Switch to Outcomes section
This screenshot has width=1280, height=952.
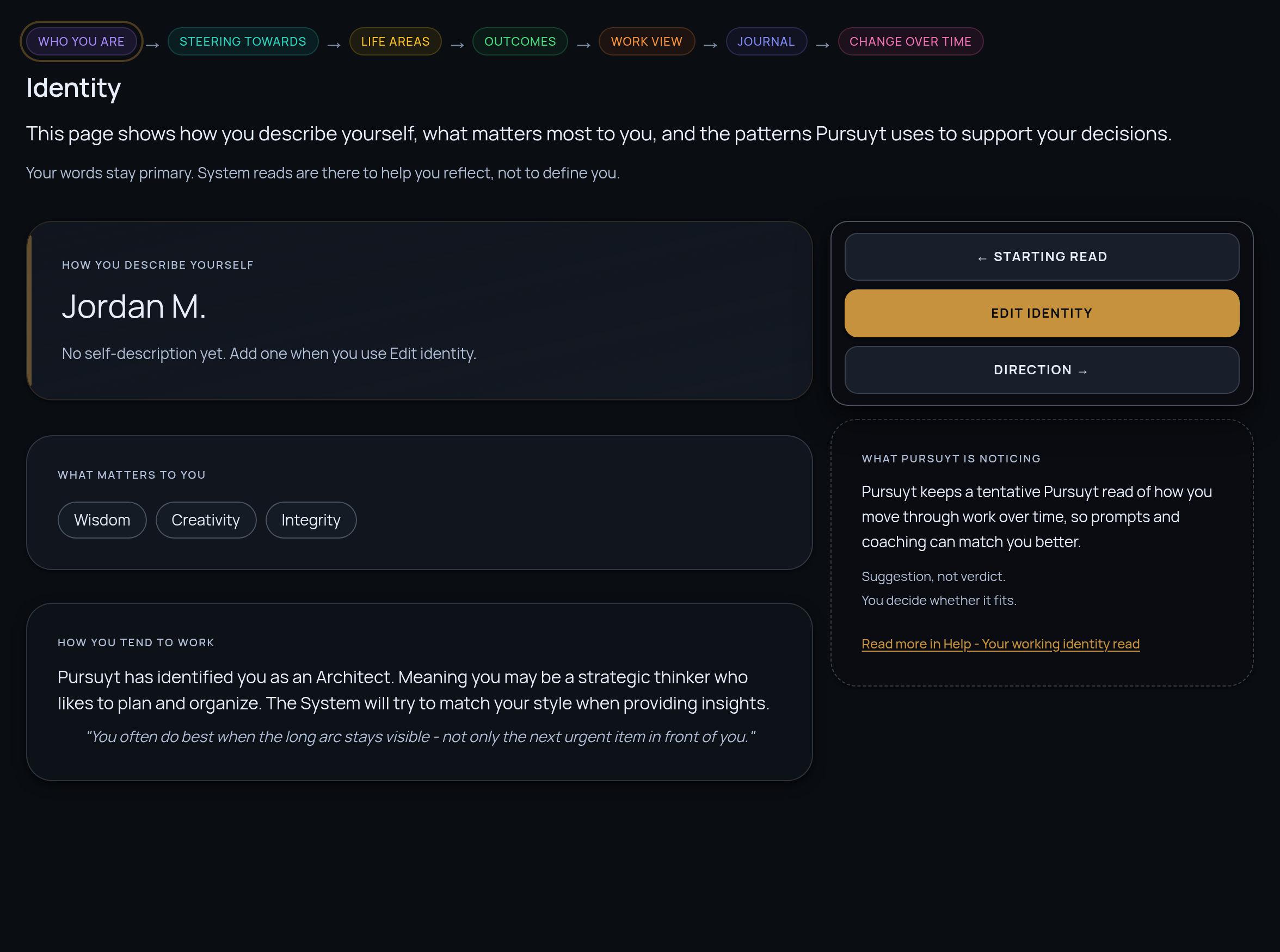(x=520, y=41)
